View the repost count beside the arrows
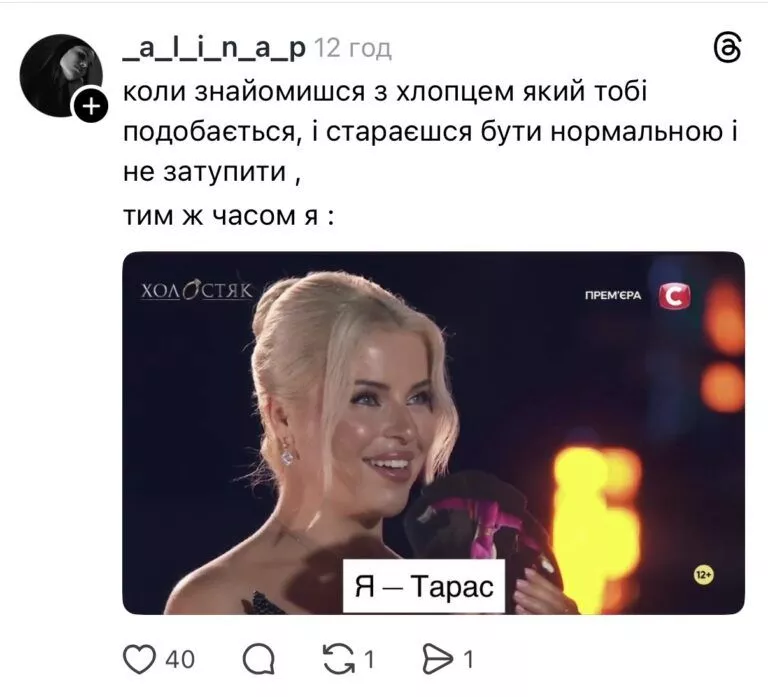 [369, 659]
